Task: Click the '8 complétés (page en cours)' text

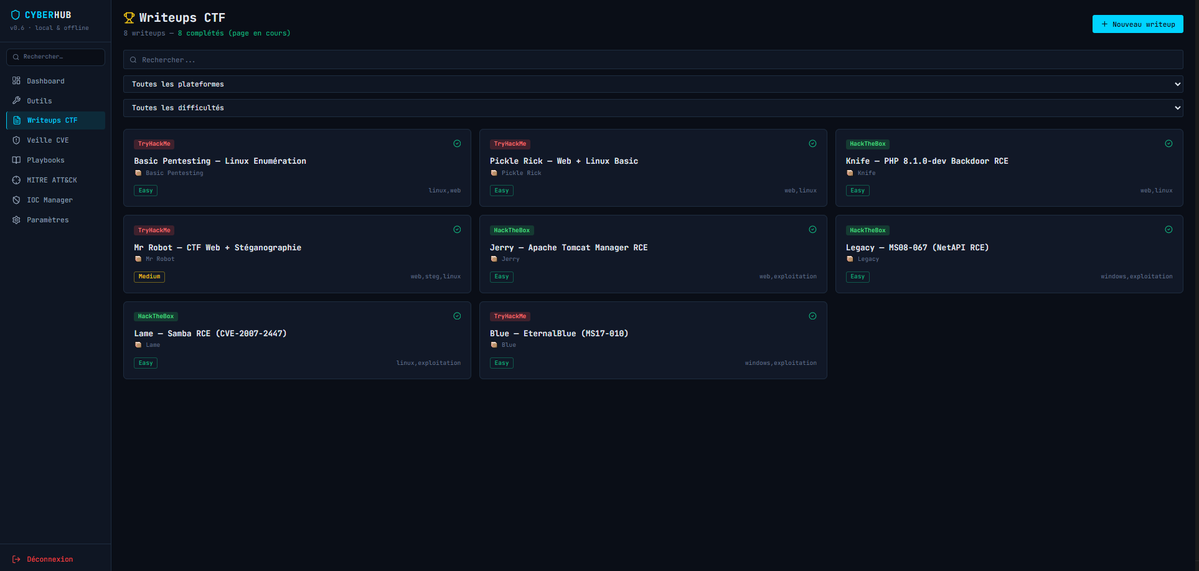Action: (x=234, y=34)
